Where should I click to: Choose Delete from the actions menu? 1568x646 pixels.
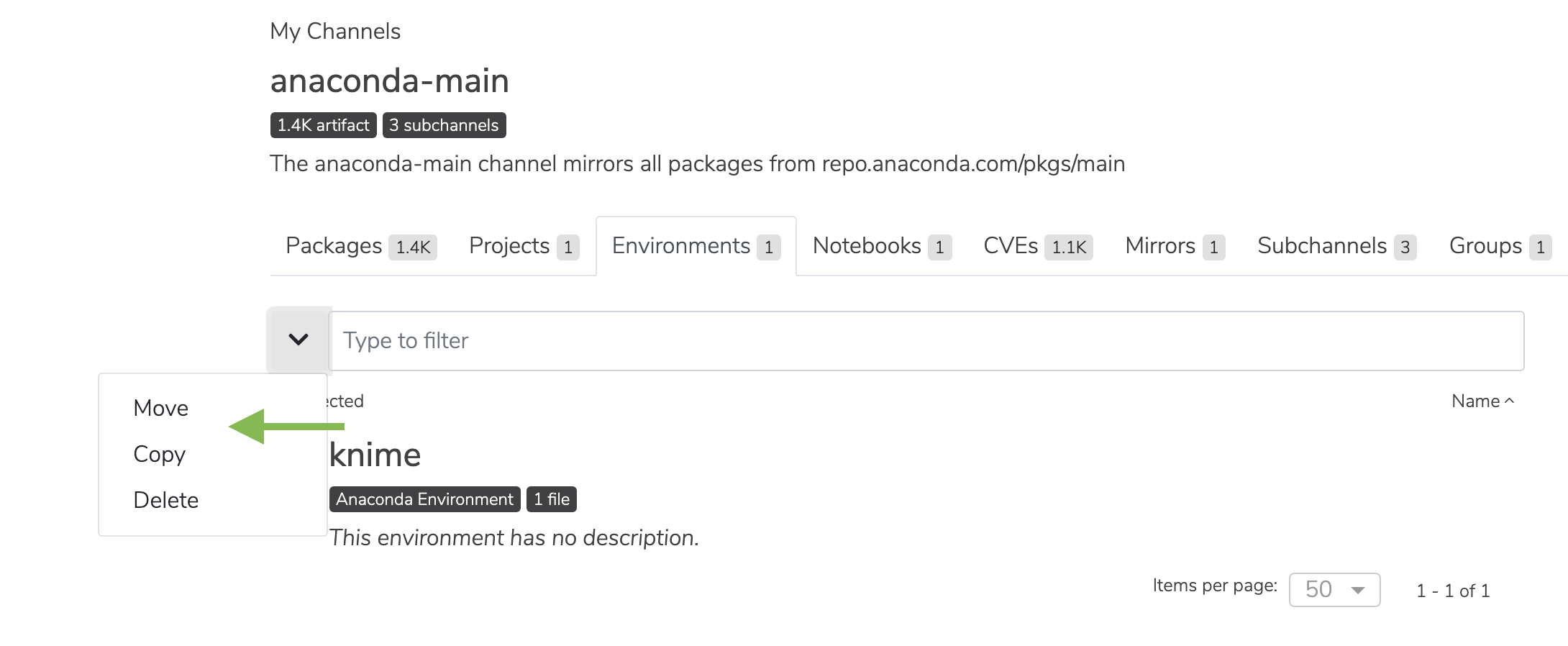click(165, 500)
